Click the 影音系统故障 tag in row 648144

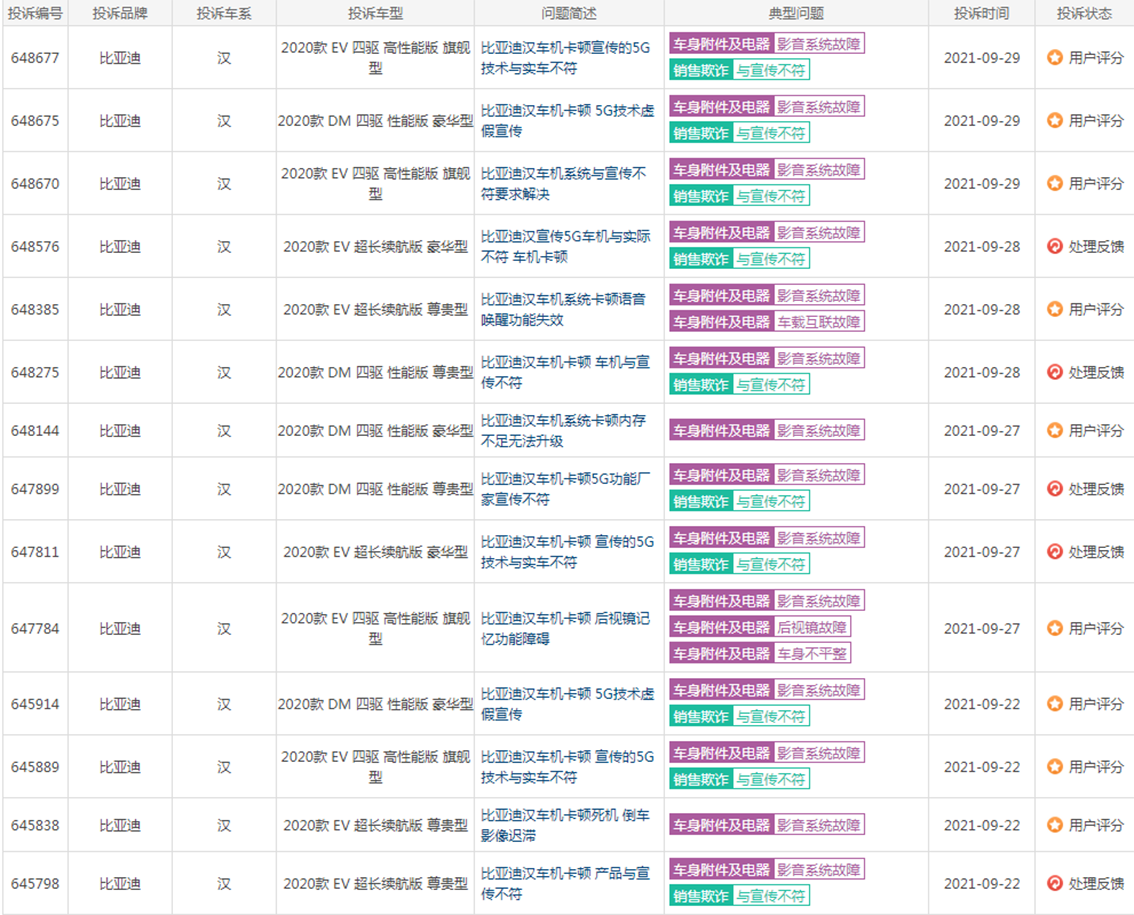(x=819, y=430)
